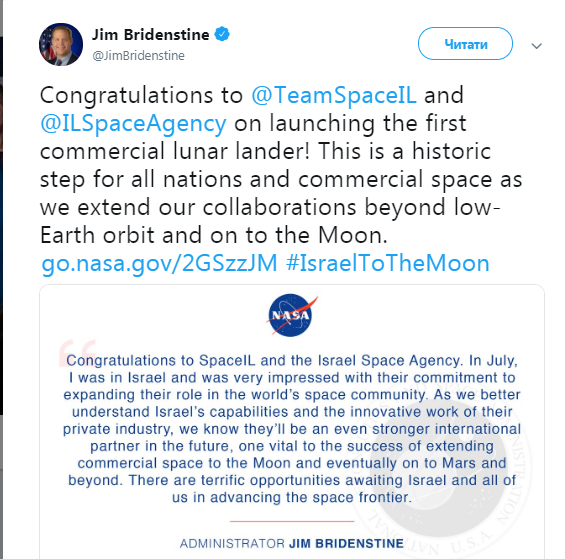Click the red quotation mark graphic
Image resolution: width=565 pixels, height=559 pixels.
click(77, 352)
